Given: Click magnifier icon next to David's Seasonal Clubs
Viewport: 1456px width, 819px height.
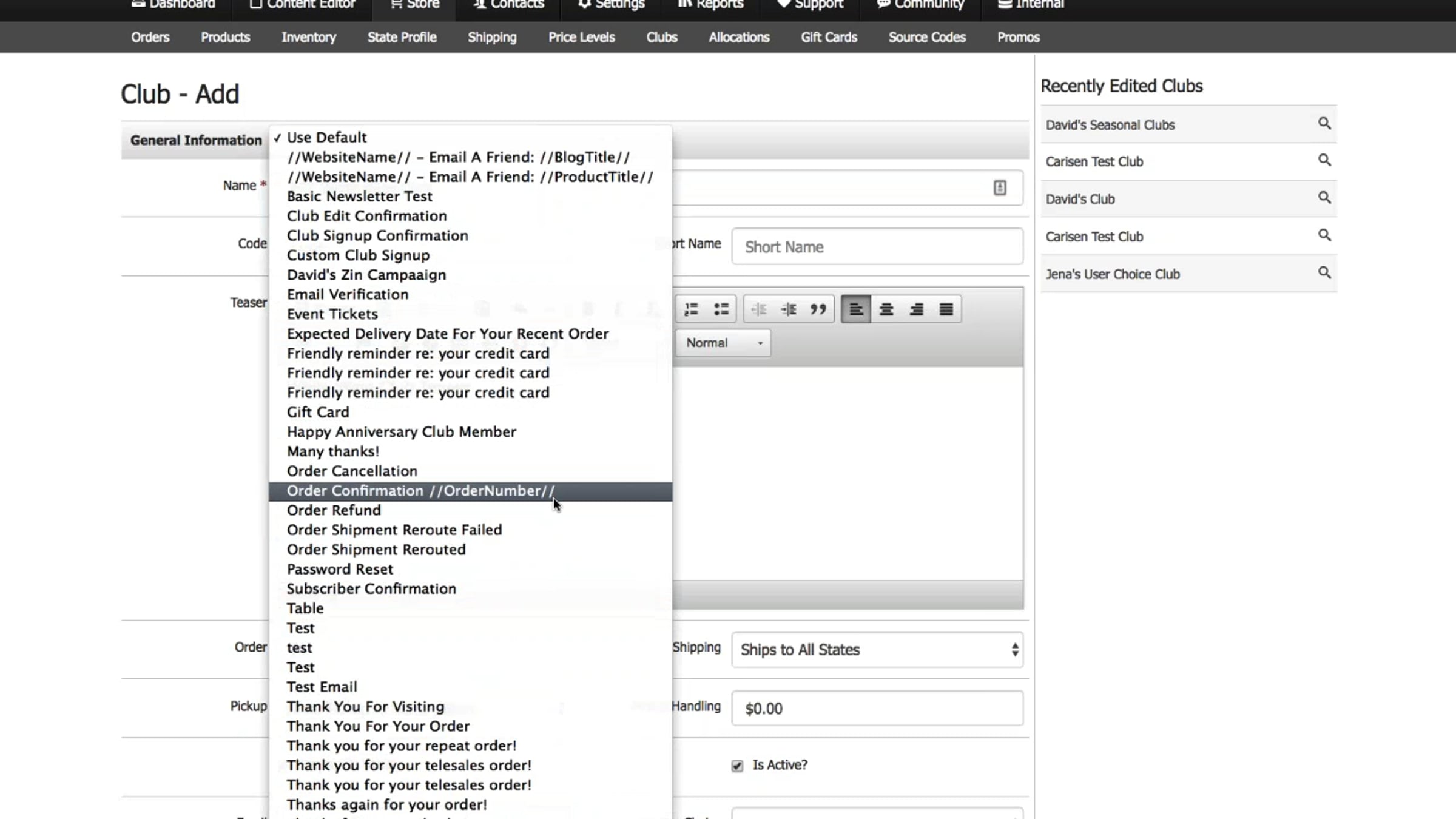Looking at the screenshot, I should click(x=1324, y=124).
